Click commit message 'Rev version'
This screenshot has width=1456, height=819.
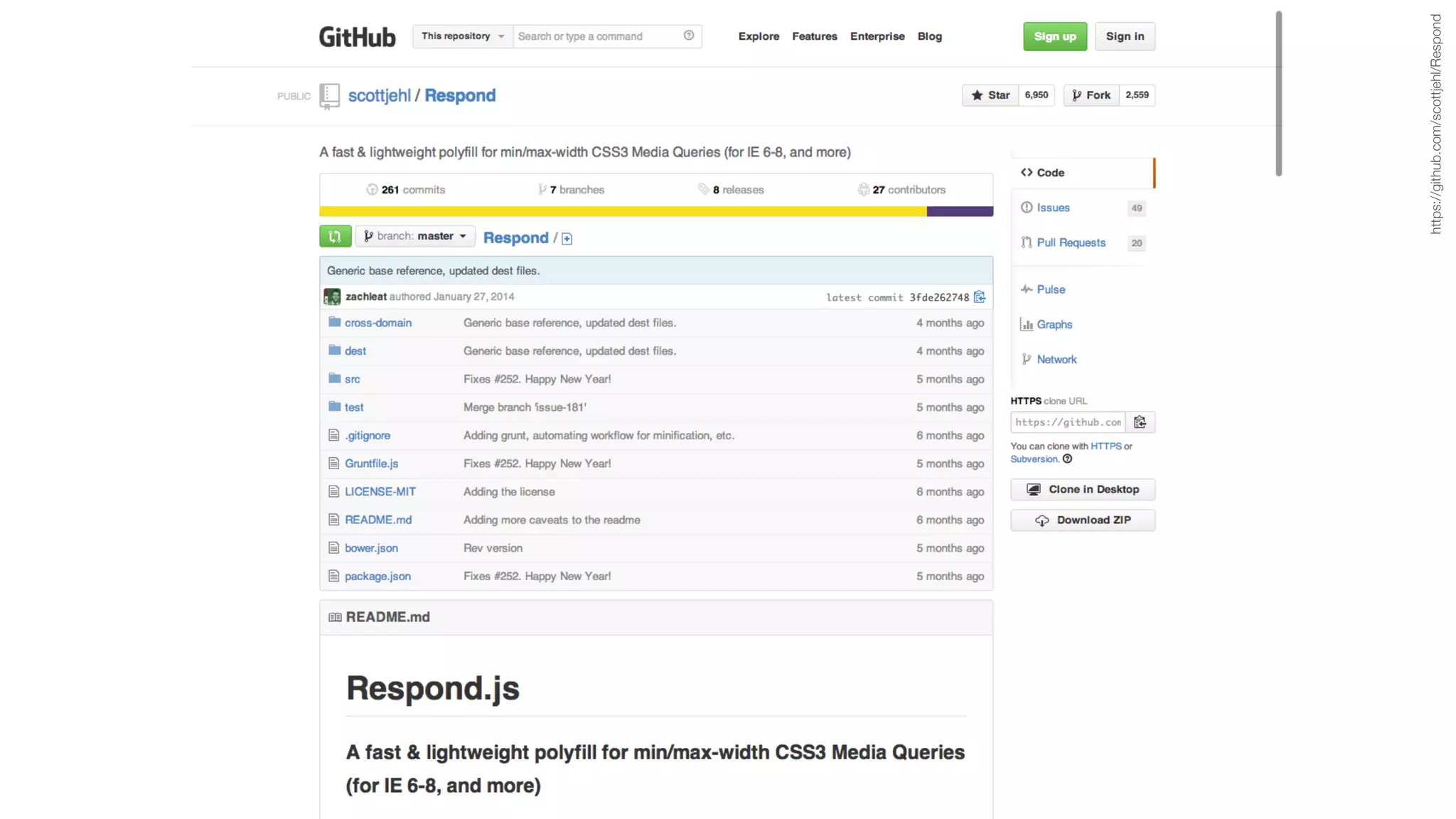[493, 548]
